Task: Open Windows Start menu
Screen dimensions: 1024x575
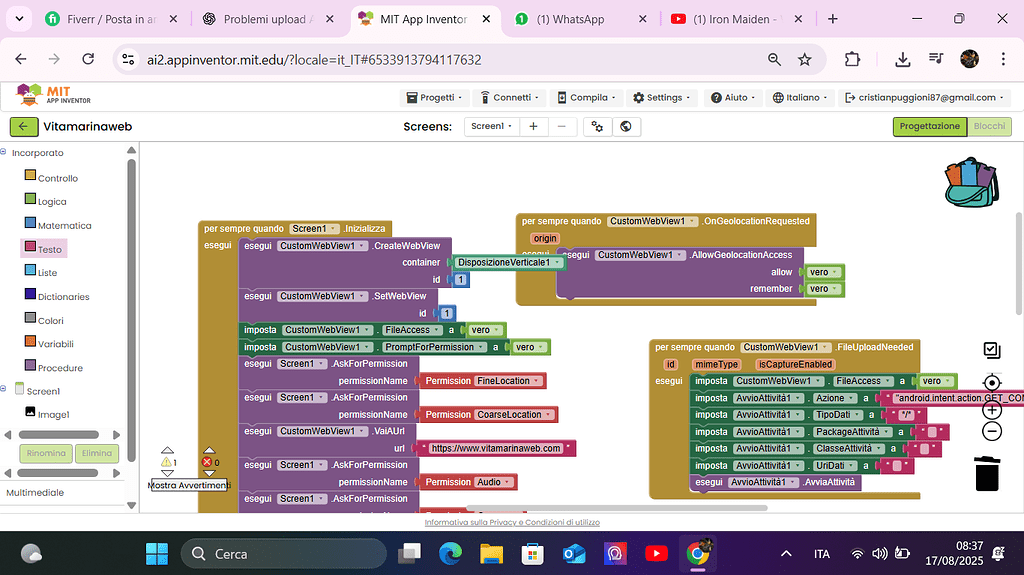Action: coord(157,553)
